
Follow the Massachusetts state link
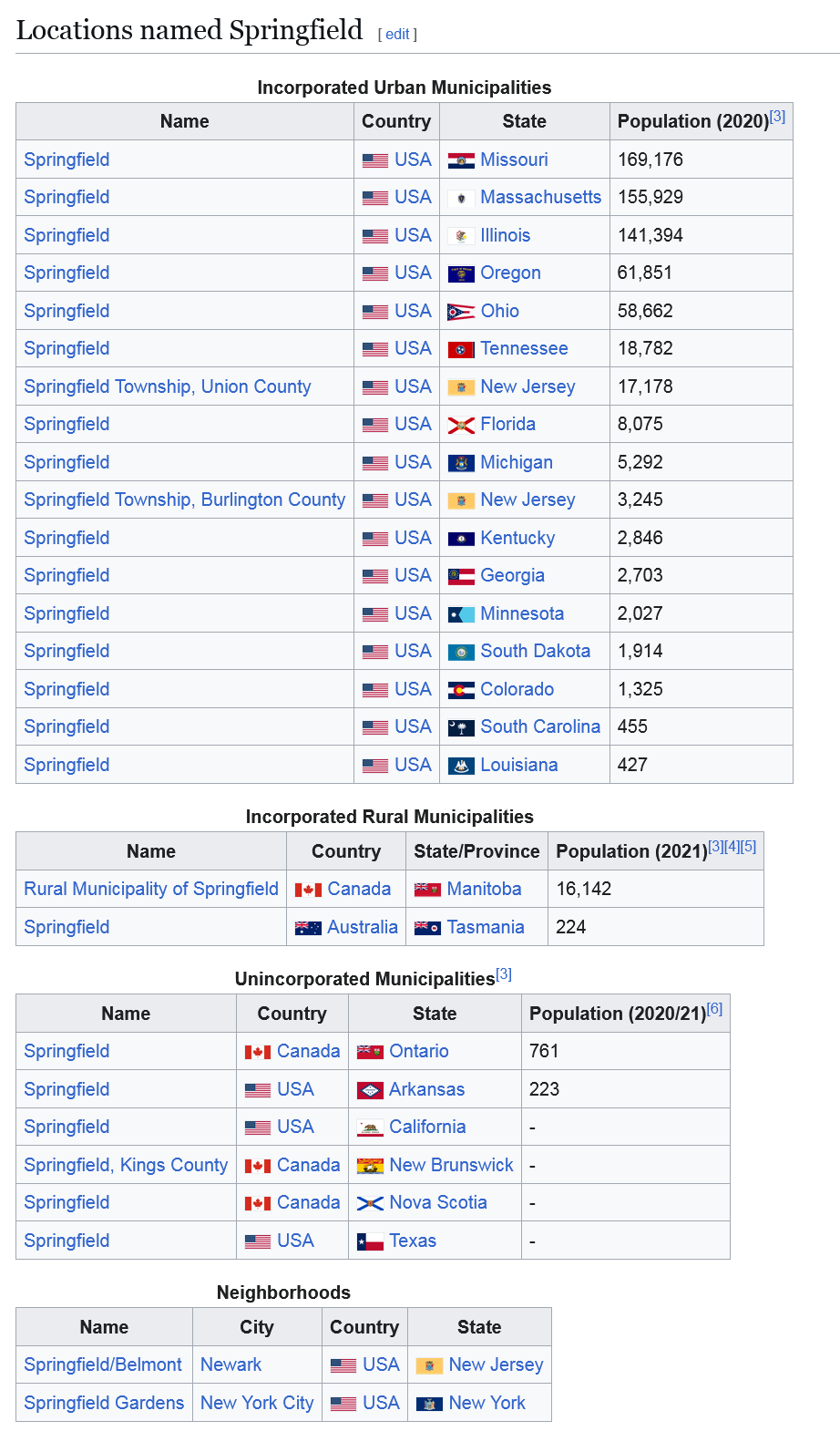pos(541,197)
